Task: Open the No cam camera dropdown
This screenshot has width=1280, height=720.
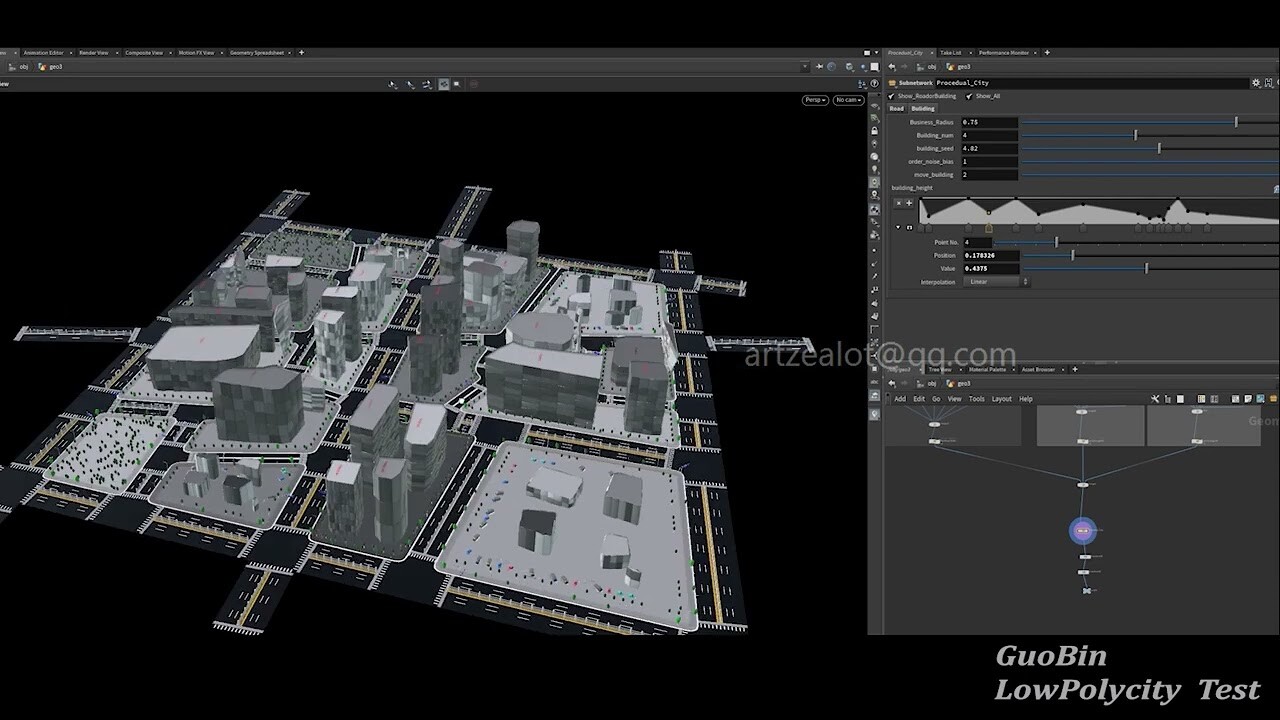Action: tap(847, 100)
